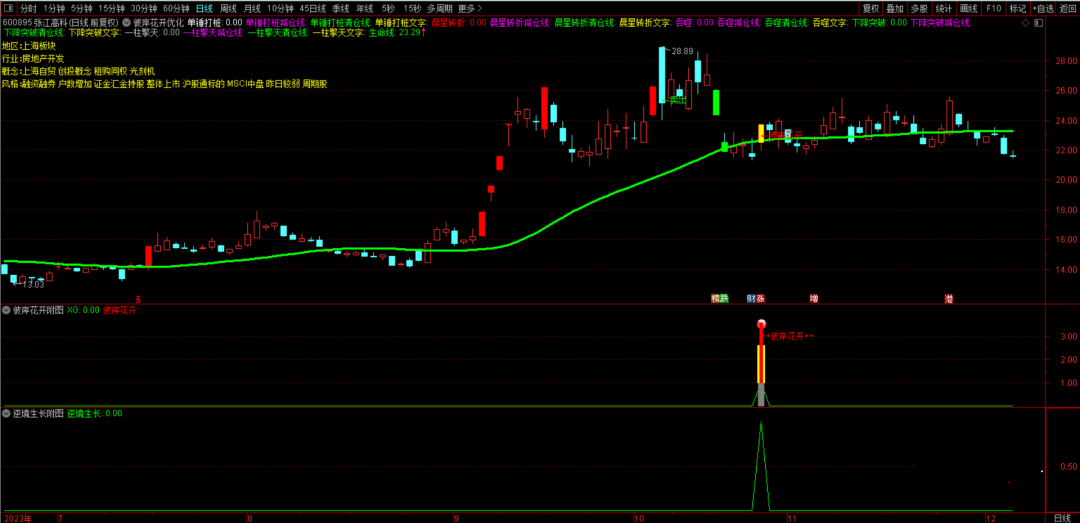
Task: Click the 港 event marker below the chart
Action: (948, 298)
